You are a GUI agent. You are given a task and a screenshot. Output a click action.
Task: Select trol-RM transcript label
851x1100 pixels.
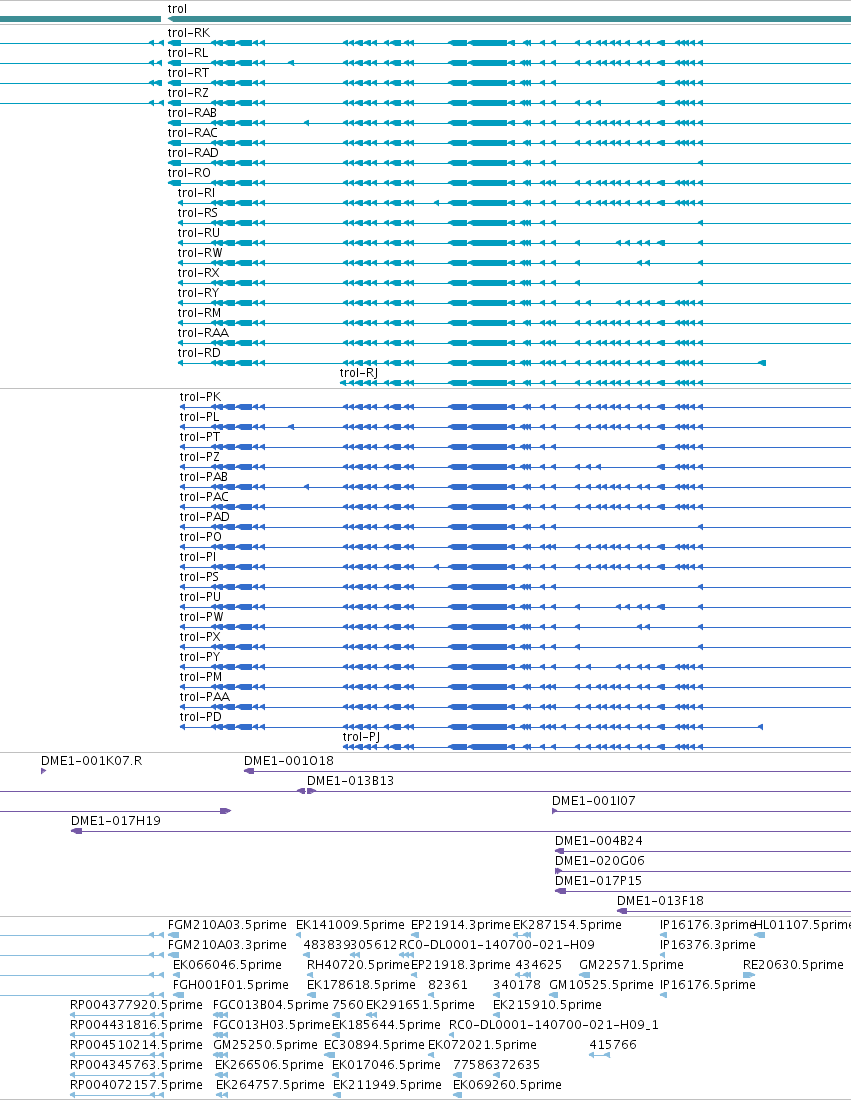point(199,313)
